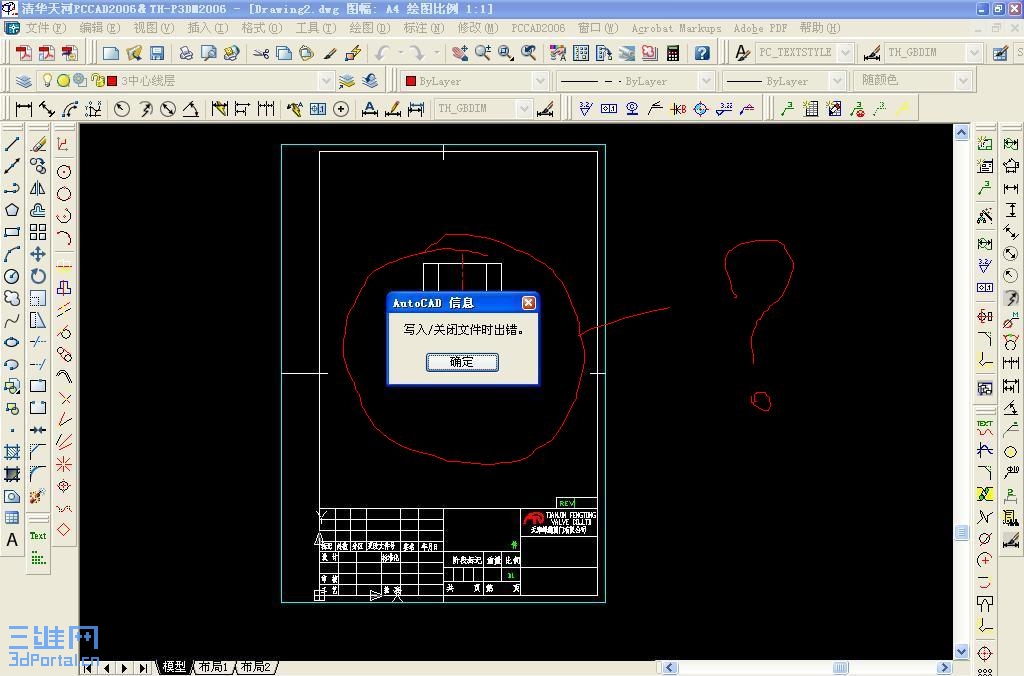Toggle layer freeze sun icon
The width and height of the screenshot is (1024, 676).
63,80
